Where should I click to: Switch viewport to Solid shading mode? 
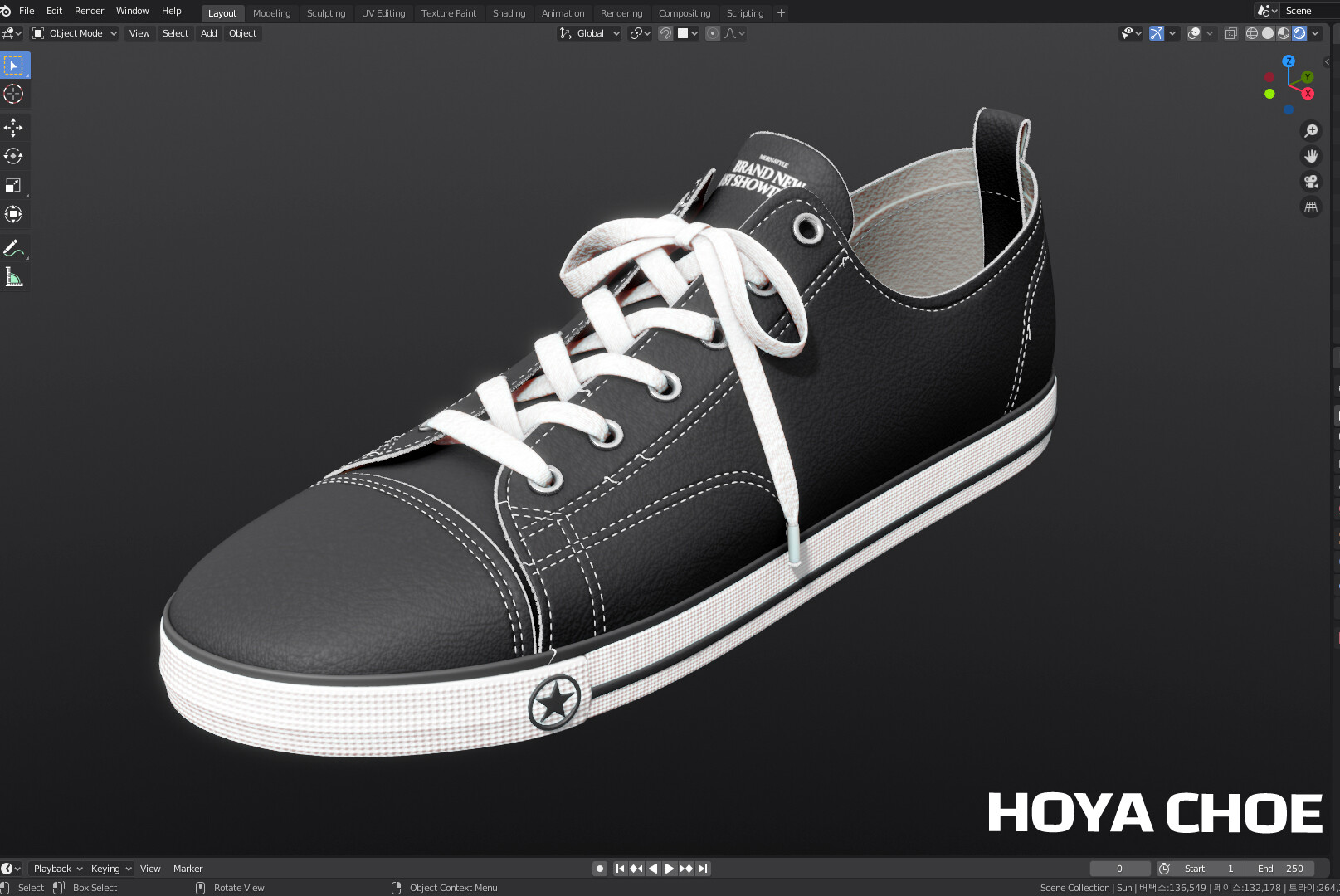pyautogui.click(x=1266, y=33)
